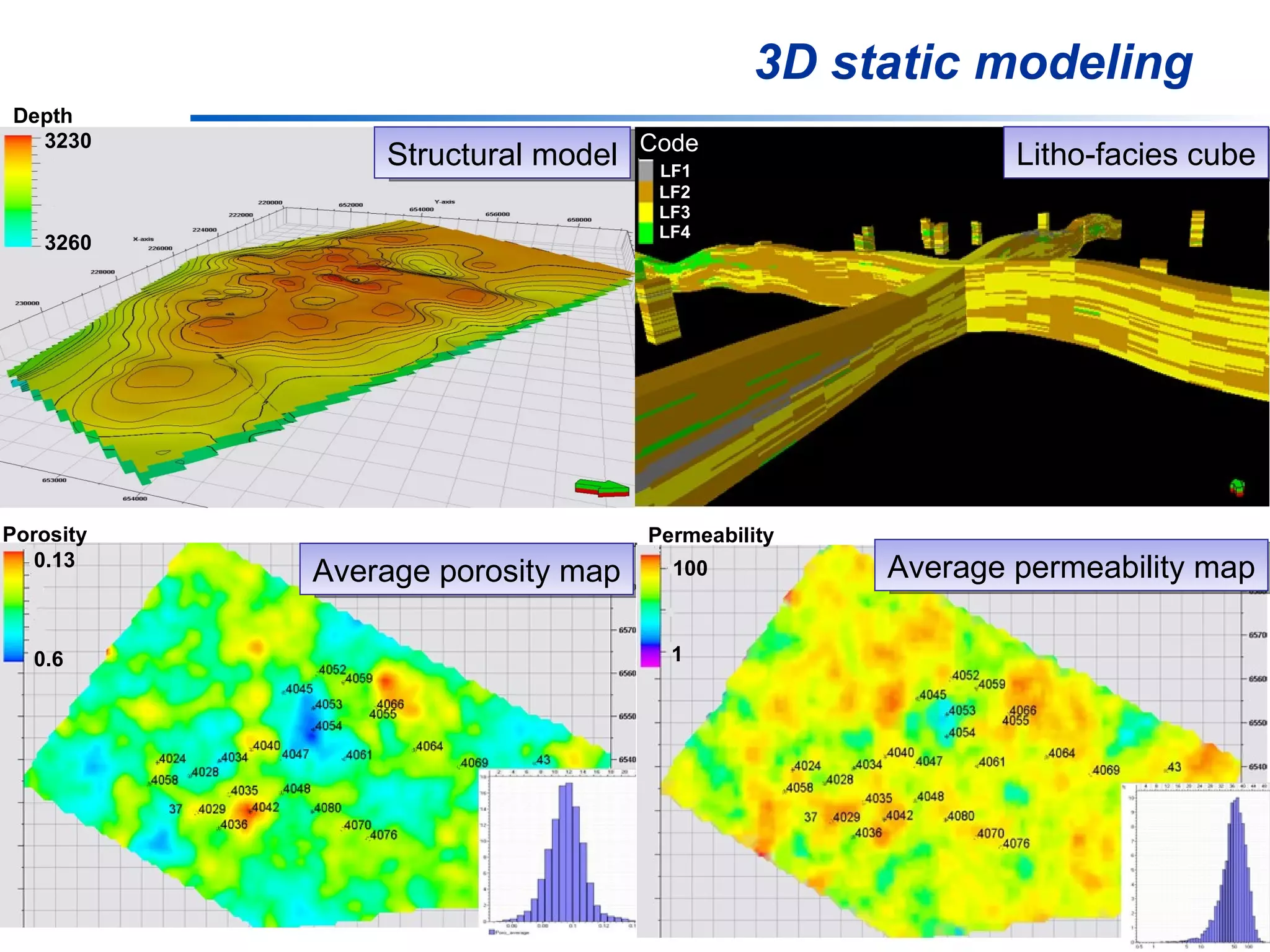This screenshot has width=1270, height=952.
Task: Click well 4070 on permeability map
Action: tap(990, 834)
